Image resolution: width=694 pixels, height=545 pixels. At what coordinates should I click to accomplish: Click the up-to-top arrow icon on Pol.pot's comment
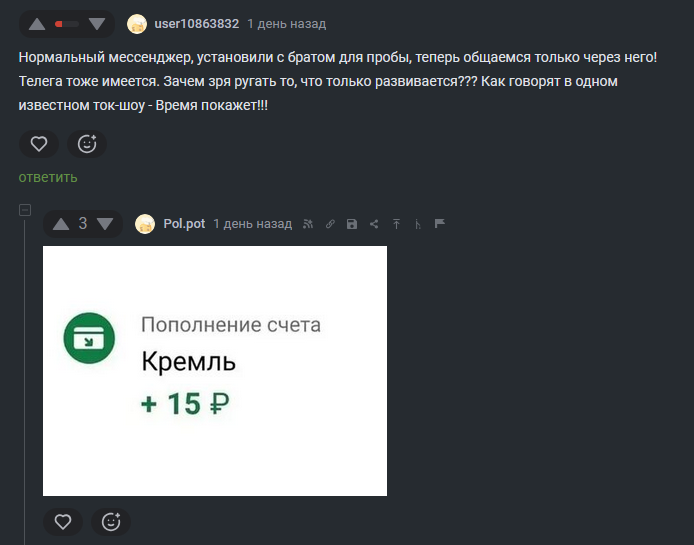(396, 224)
